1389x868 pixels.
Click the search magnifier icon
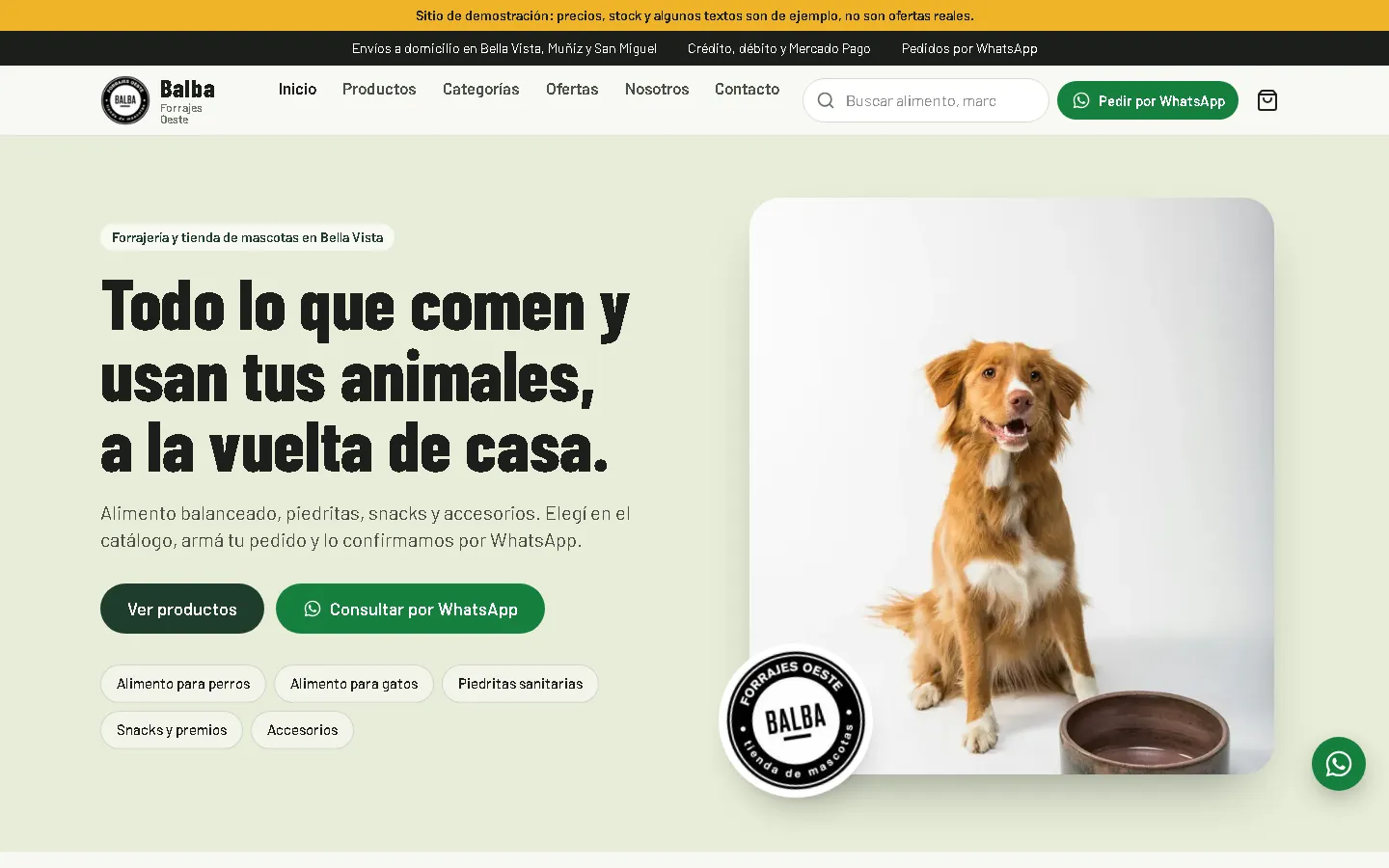coord(826,100)
